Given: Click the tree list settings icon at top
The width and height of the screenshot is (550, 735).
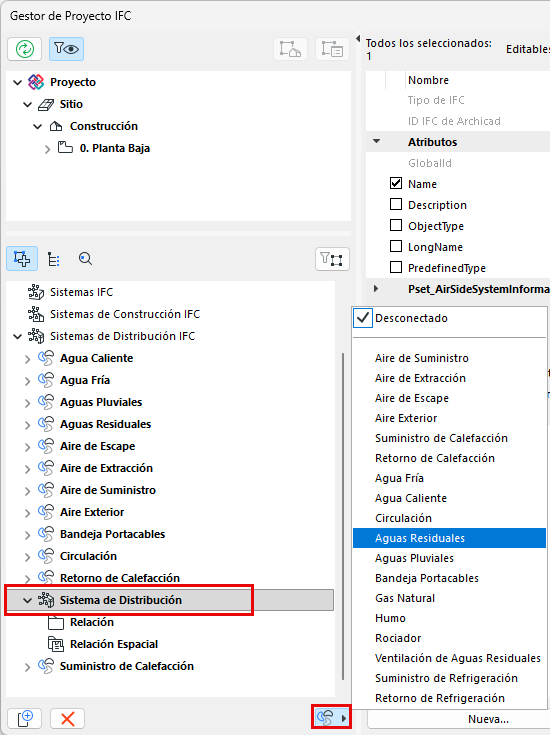Looking at the screenshot, I should (332, 49).
